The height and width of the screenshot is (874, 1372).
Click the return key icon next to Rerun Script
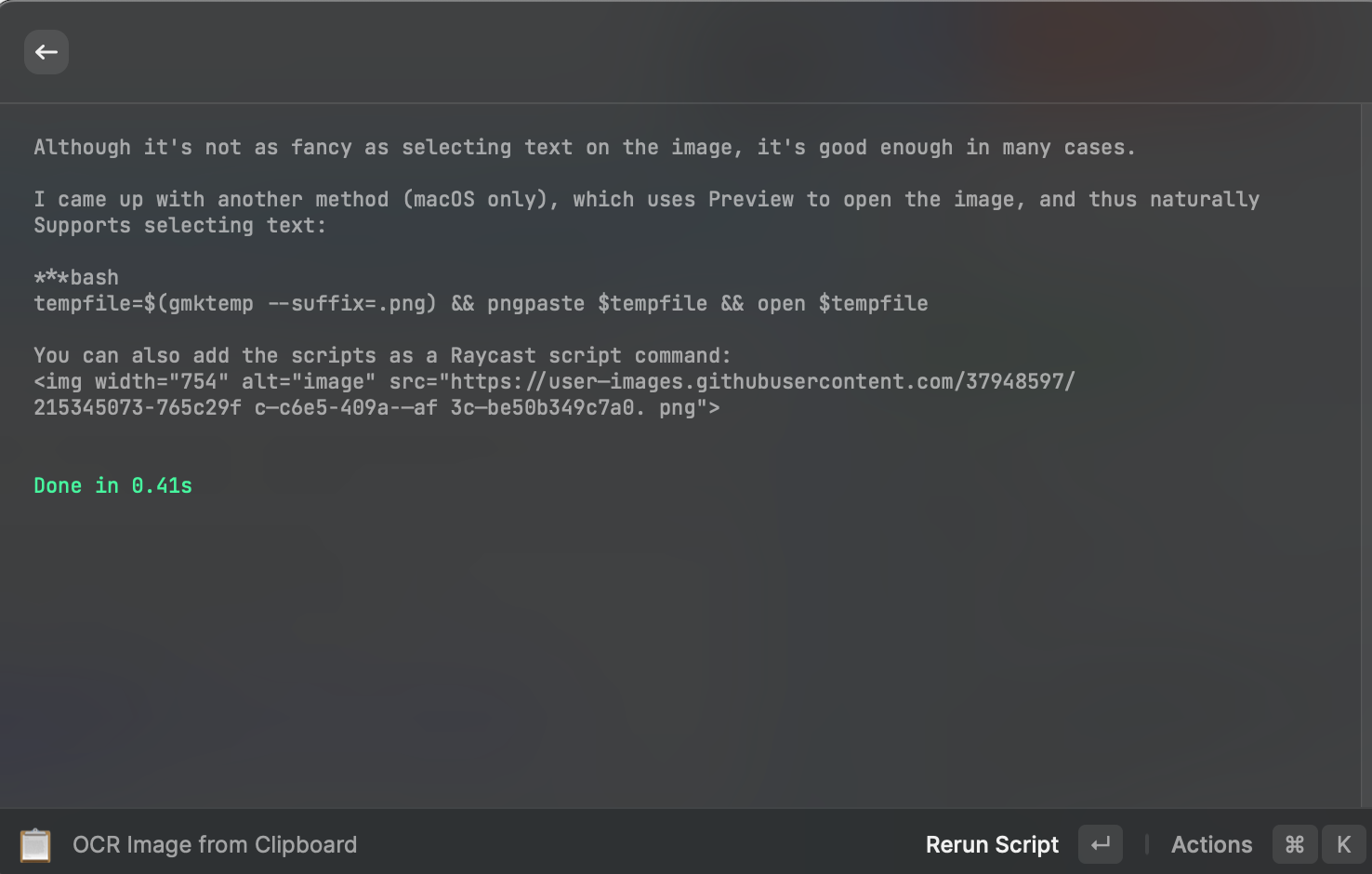[x=1100, y=844]
